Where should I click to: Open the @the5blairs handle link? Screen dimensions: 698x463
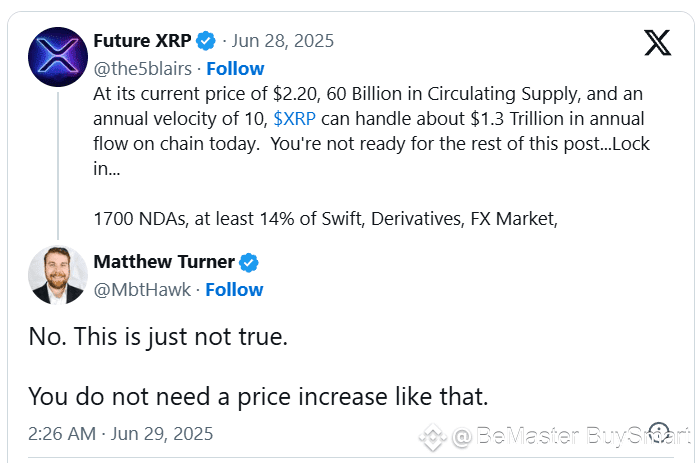(x=142, y=69)
